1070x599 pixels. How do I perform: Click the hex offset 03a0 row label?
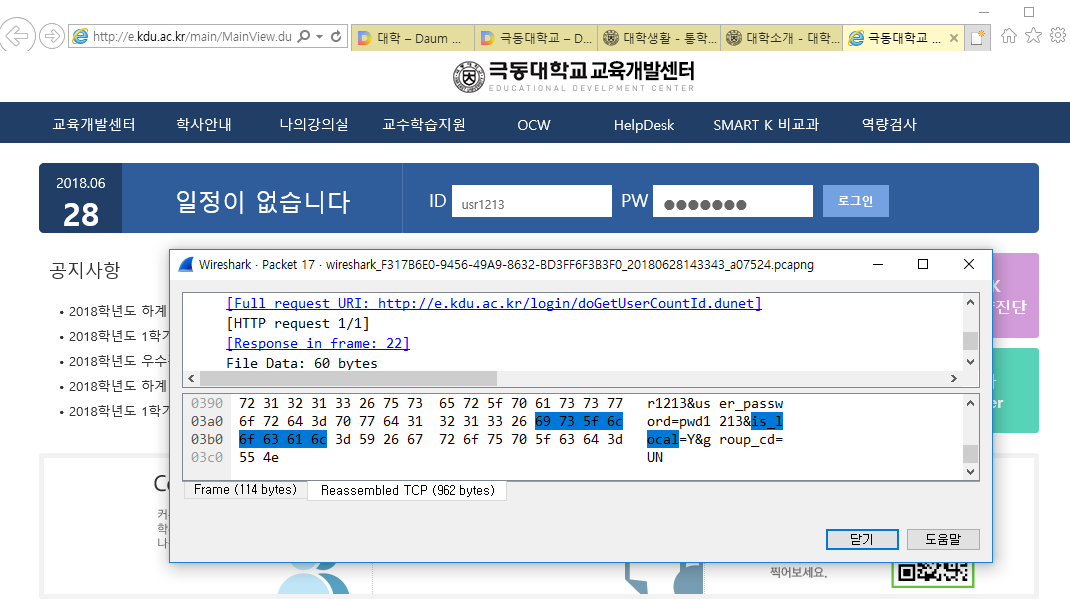tap(207, 421)
